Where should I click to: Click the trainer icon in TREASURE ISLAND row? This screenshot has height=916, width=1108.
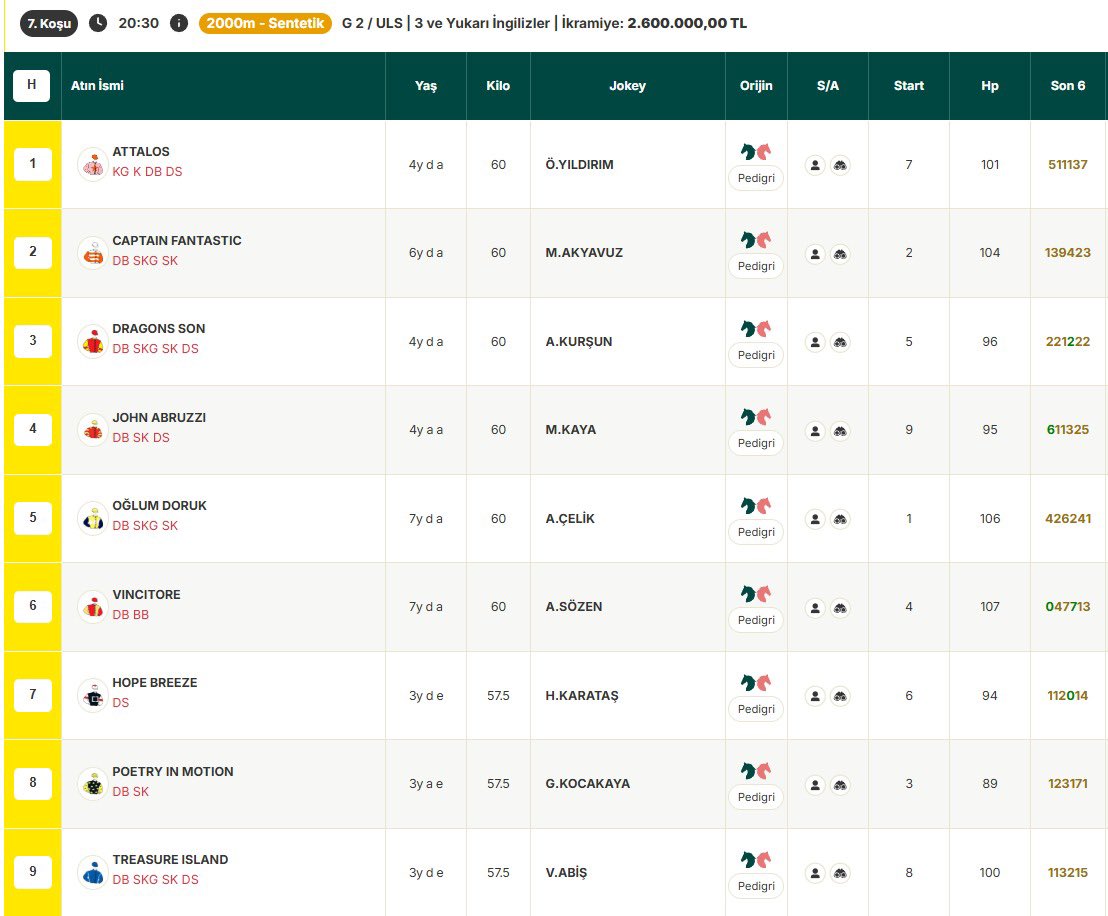pos(840,873)
